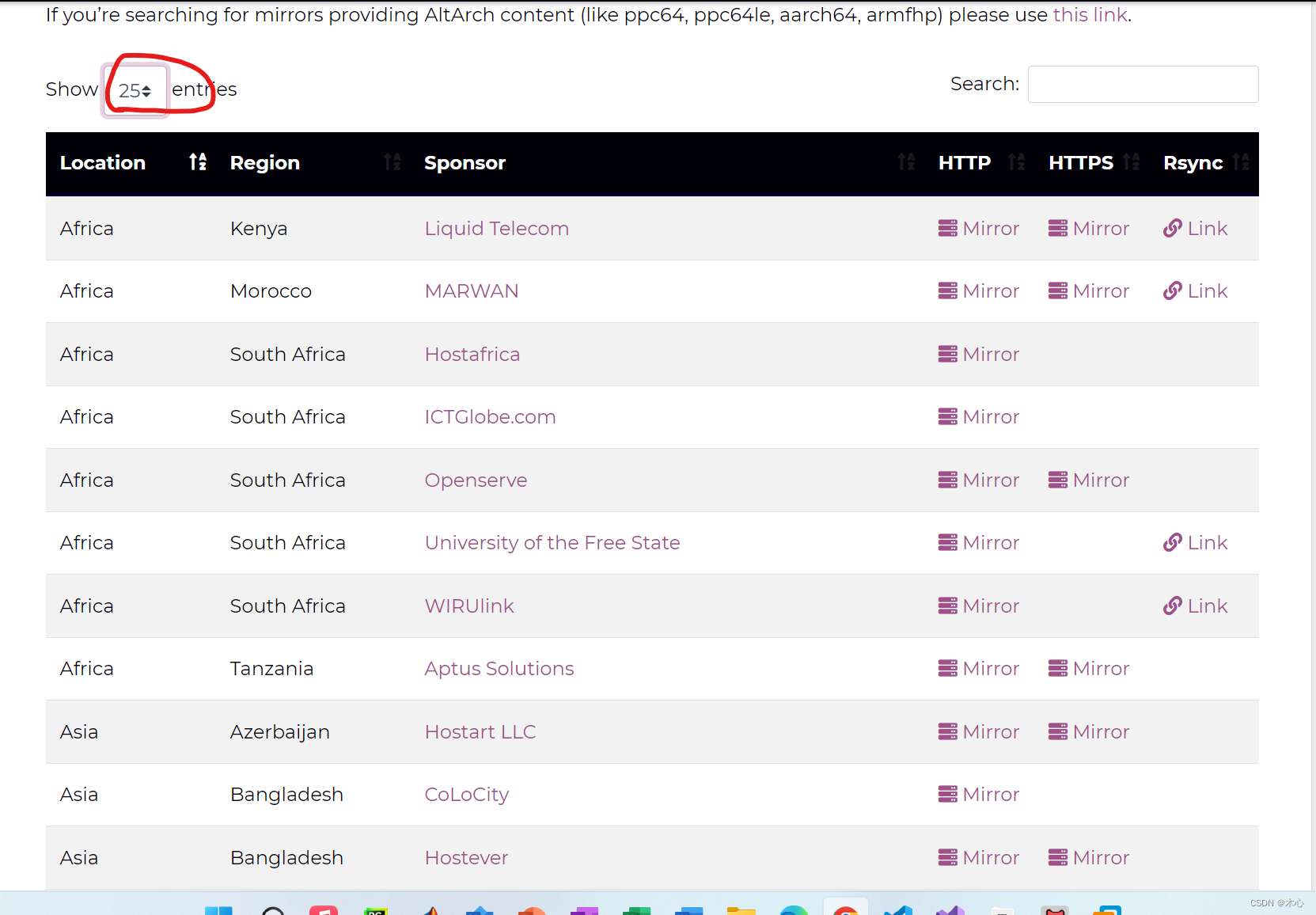Open Openserve HTTPS mirror
The width and height of the screenshot is (1316, 915).
1088,480
